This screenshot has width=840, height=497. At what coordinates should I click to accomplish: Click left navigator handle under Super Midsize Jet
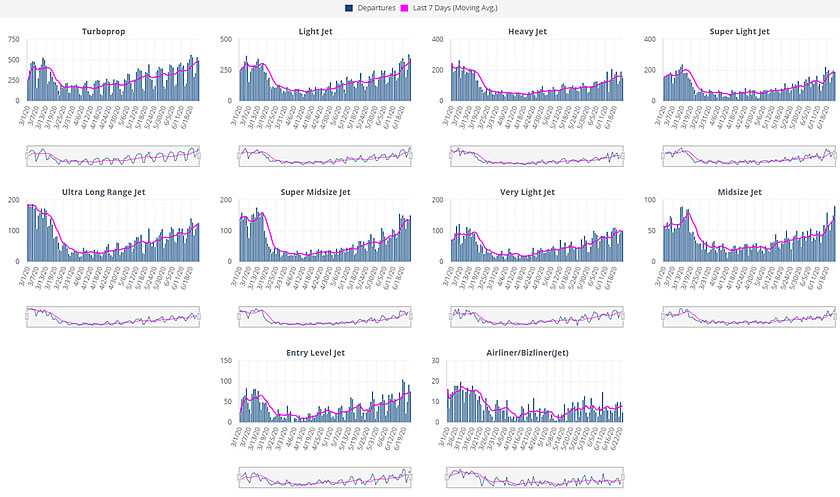pyautogui.click(x=239, y=317)
